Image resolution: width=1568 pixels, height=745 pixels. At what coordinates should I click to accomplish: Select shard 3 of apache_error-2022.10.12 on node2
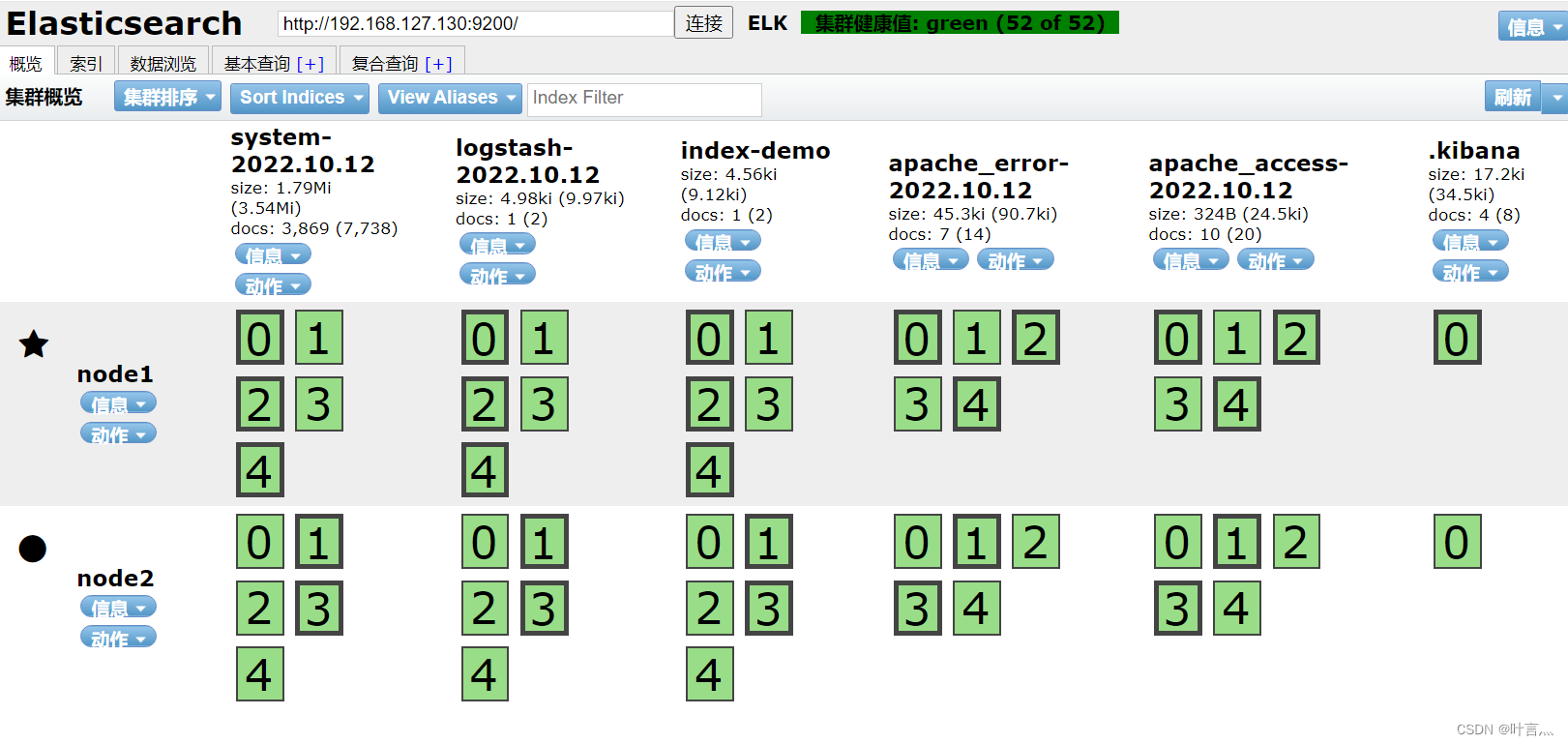(x=918, y=608)
